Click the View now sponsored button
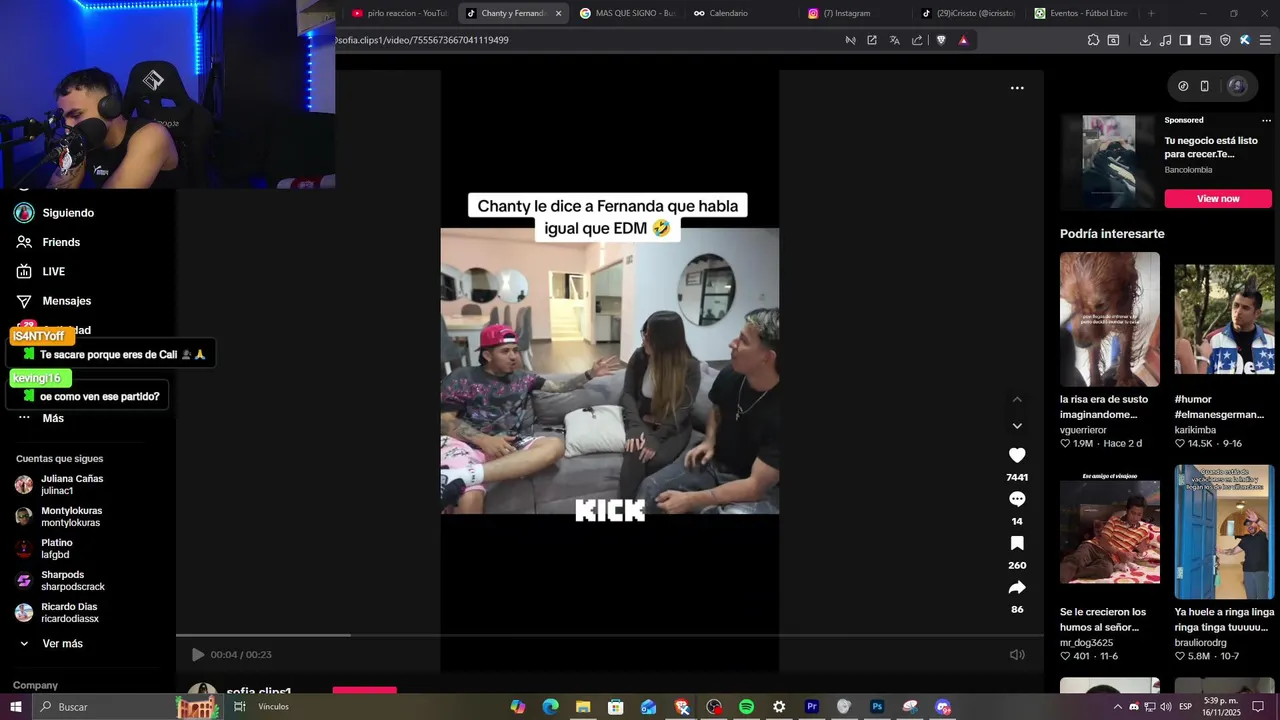Screen dimensions: 1280x720 click(x=1218, y=199)
